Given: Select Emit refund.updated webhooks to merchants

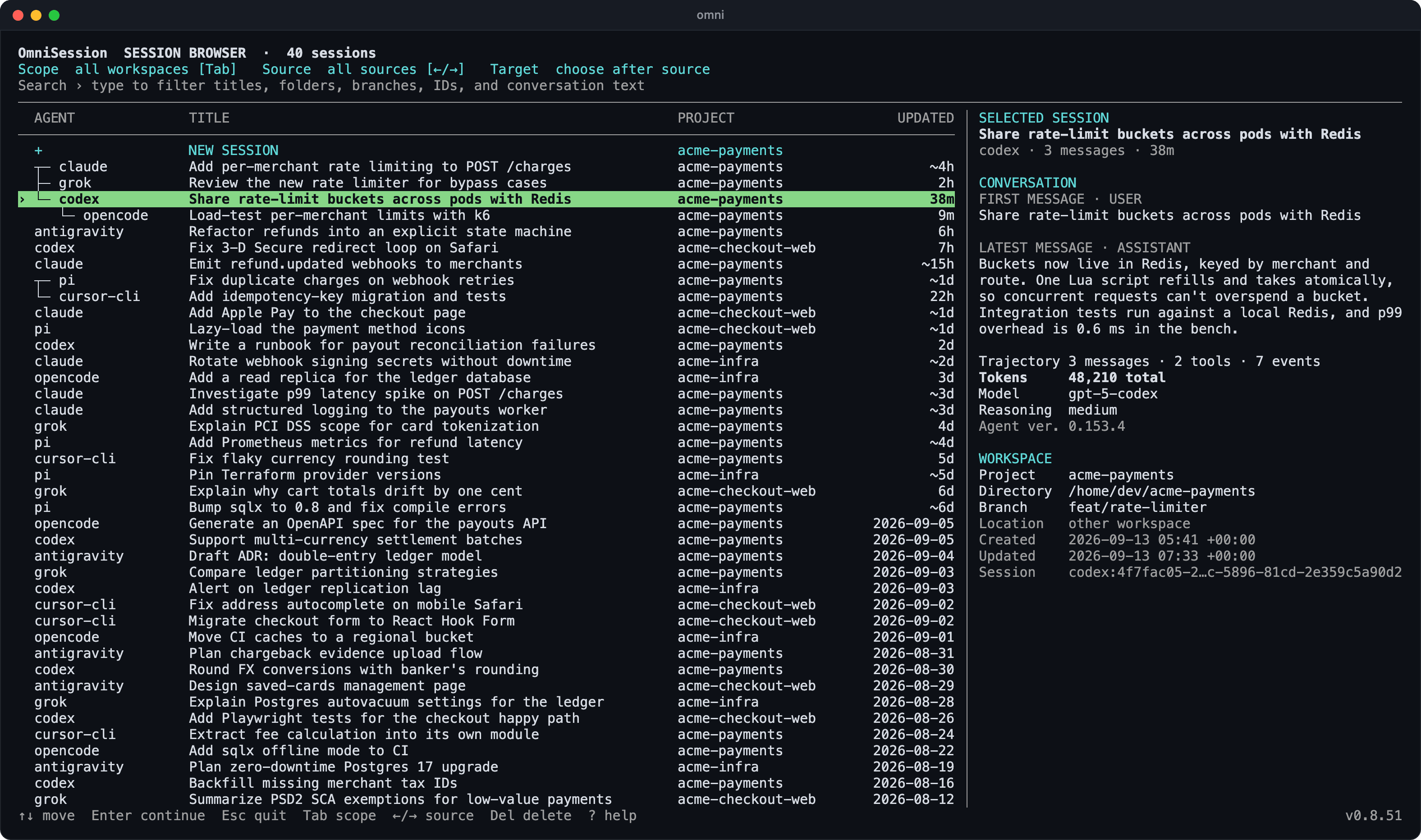Looking at the screenshot, I should tap(486, 265).
